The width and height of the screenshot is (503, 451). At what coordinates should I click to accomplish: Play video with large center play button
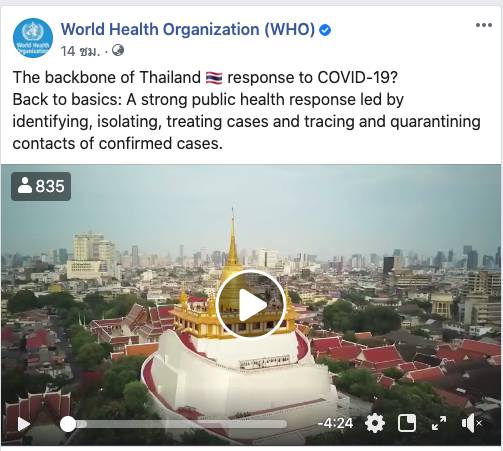(251, 304)
